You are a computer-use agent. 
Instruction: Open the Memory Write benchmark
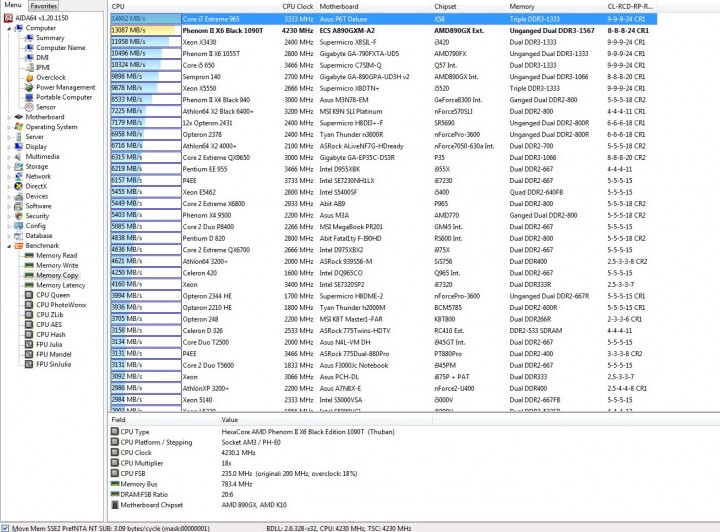[x=57, y=265]
